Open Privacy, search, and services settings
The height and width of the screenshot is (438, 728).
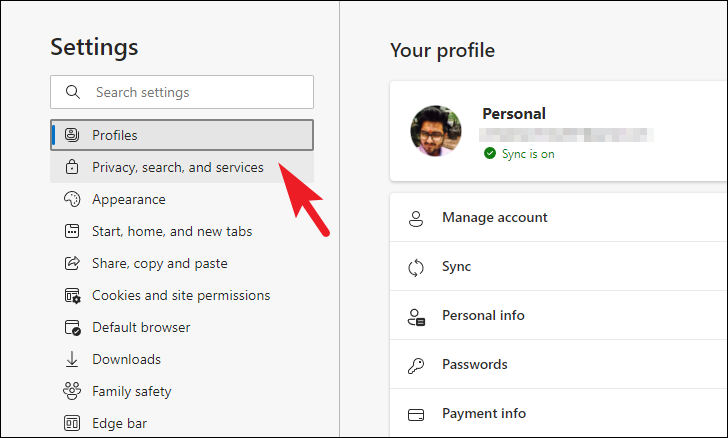click(x=182, y=167)
